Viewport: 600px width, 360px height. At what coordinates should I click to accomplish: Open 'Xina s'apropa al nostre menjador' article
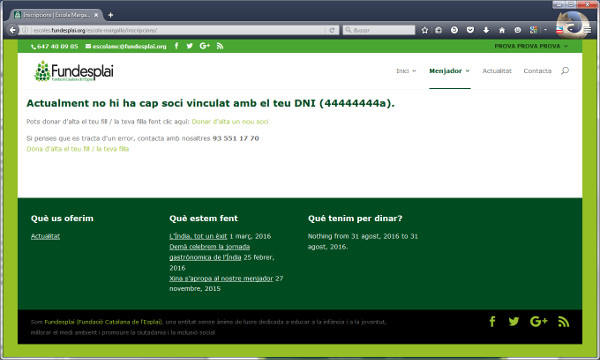[221, 278]
